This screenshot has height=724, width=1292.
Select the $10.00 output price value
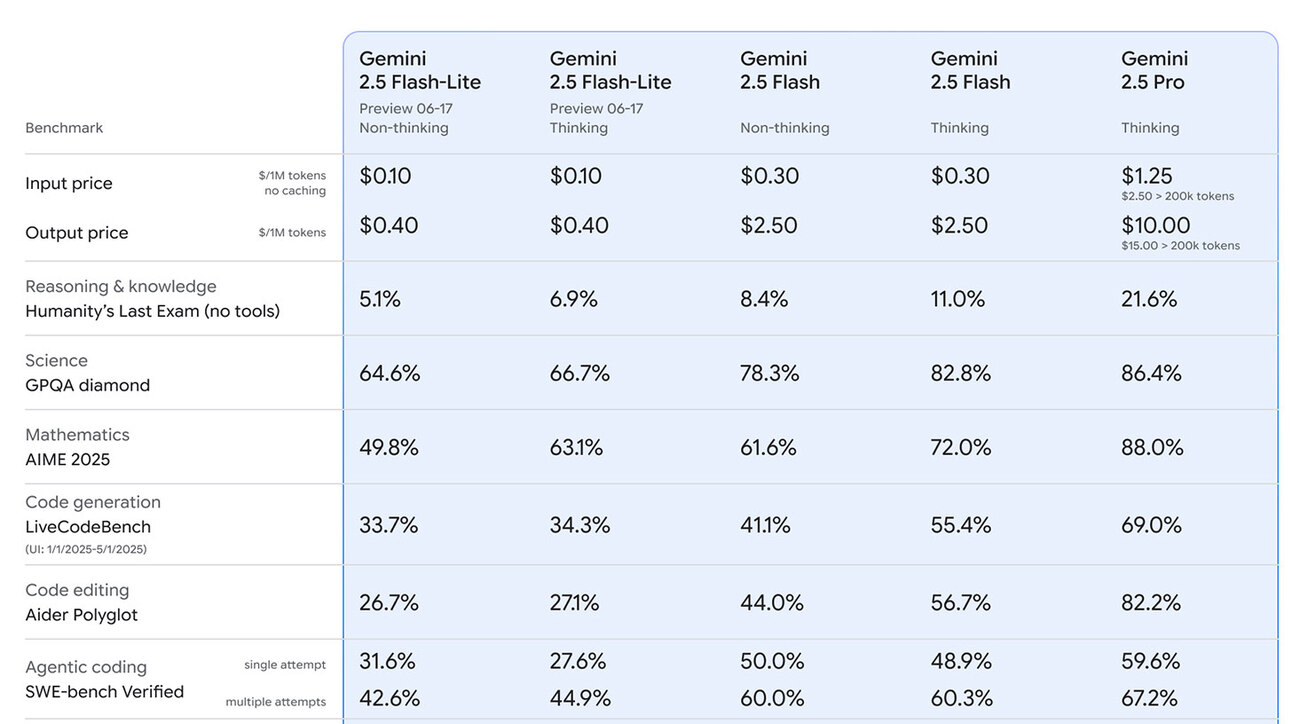click(1156, 225)
